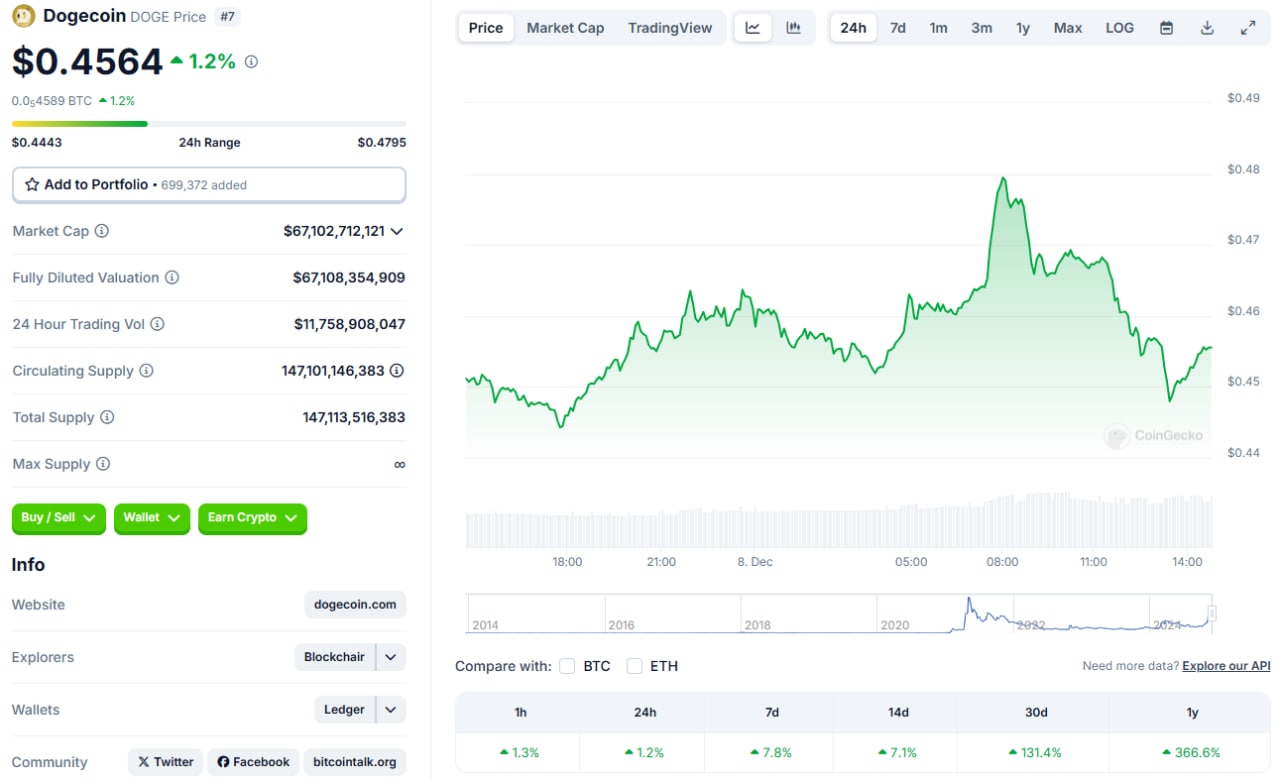This screenshot has width=1280, height=779.
Task: Expand the Explorers dropdown arrow
Action: coord(391,657)
